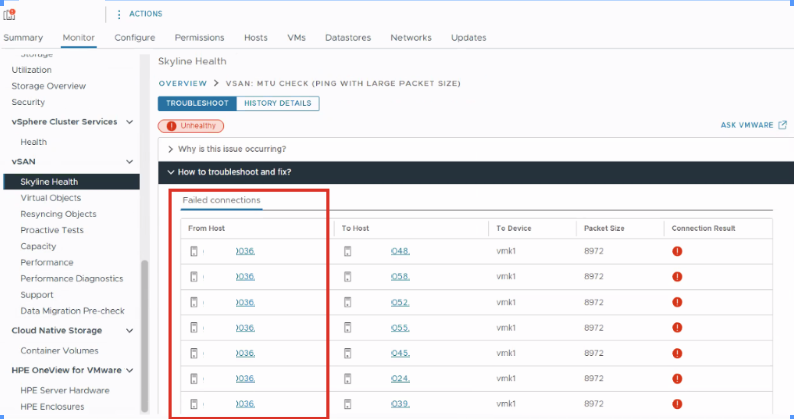The width and height of the screenshot is (794, 419).
Task: Collapse the vSphere Cluster Services group
Action: (x=129, y=122)
